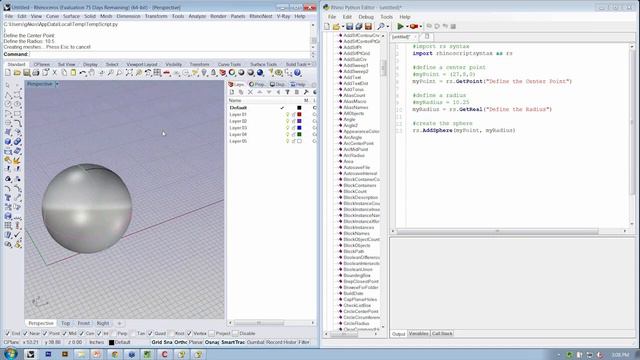Toggle the Point osnap checkbox
Image resolution: width=640 pixels, height=360 pixels.
coord(45,333)
